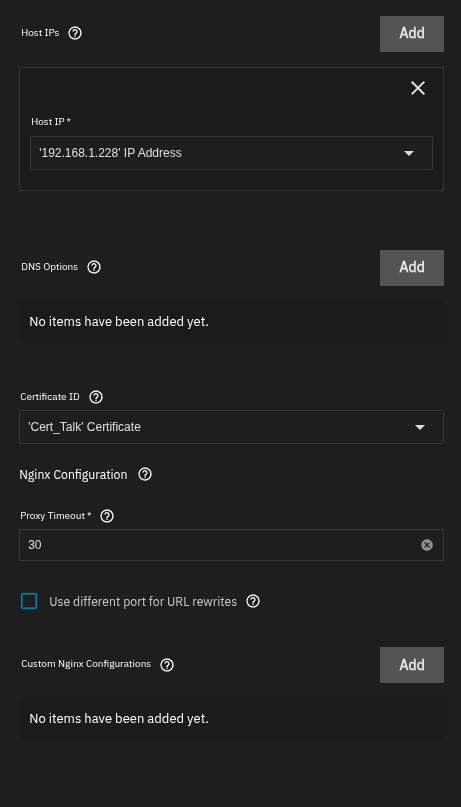461x807 pixels.
Task: Open the Nginx Configuration help icon
Action: coord(145,475)
